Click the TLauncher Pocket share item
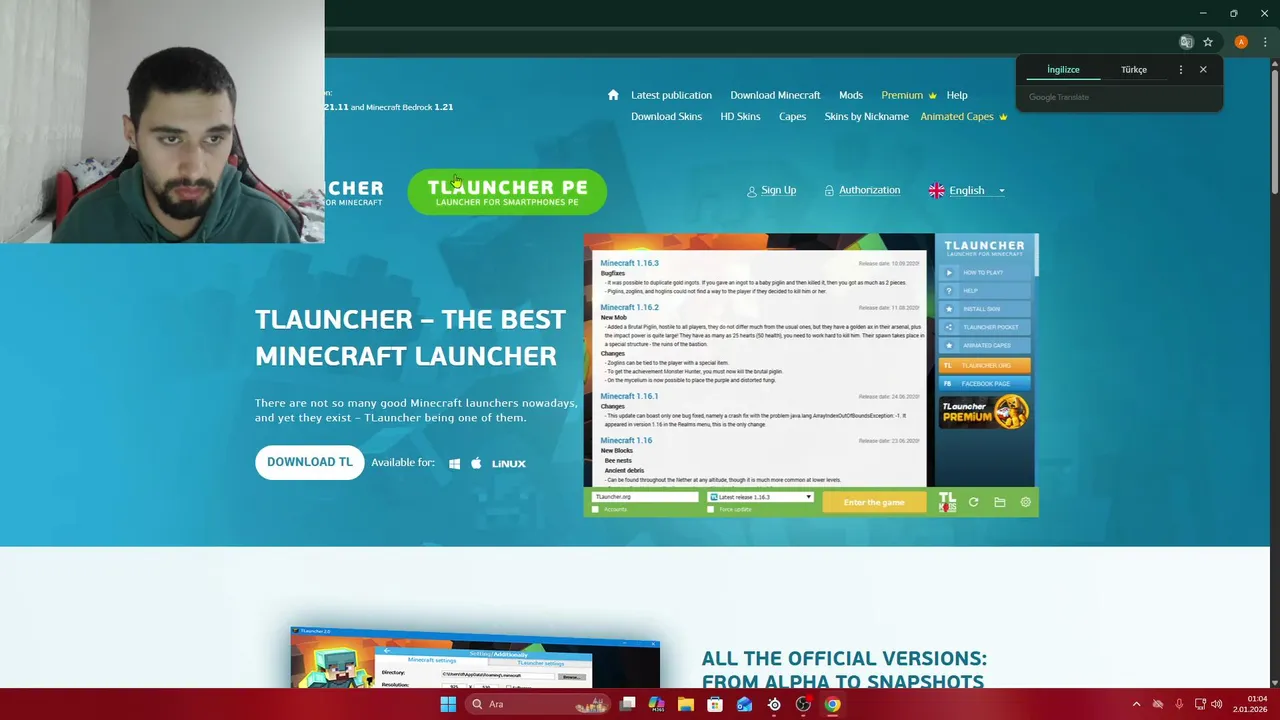 984,327
